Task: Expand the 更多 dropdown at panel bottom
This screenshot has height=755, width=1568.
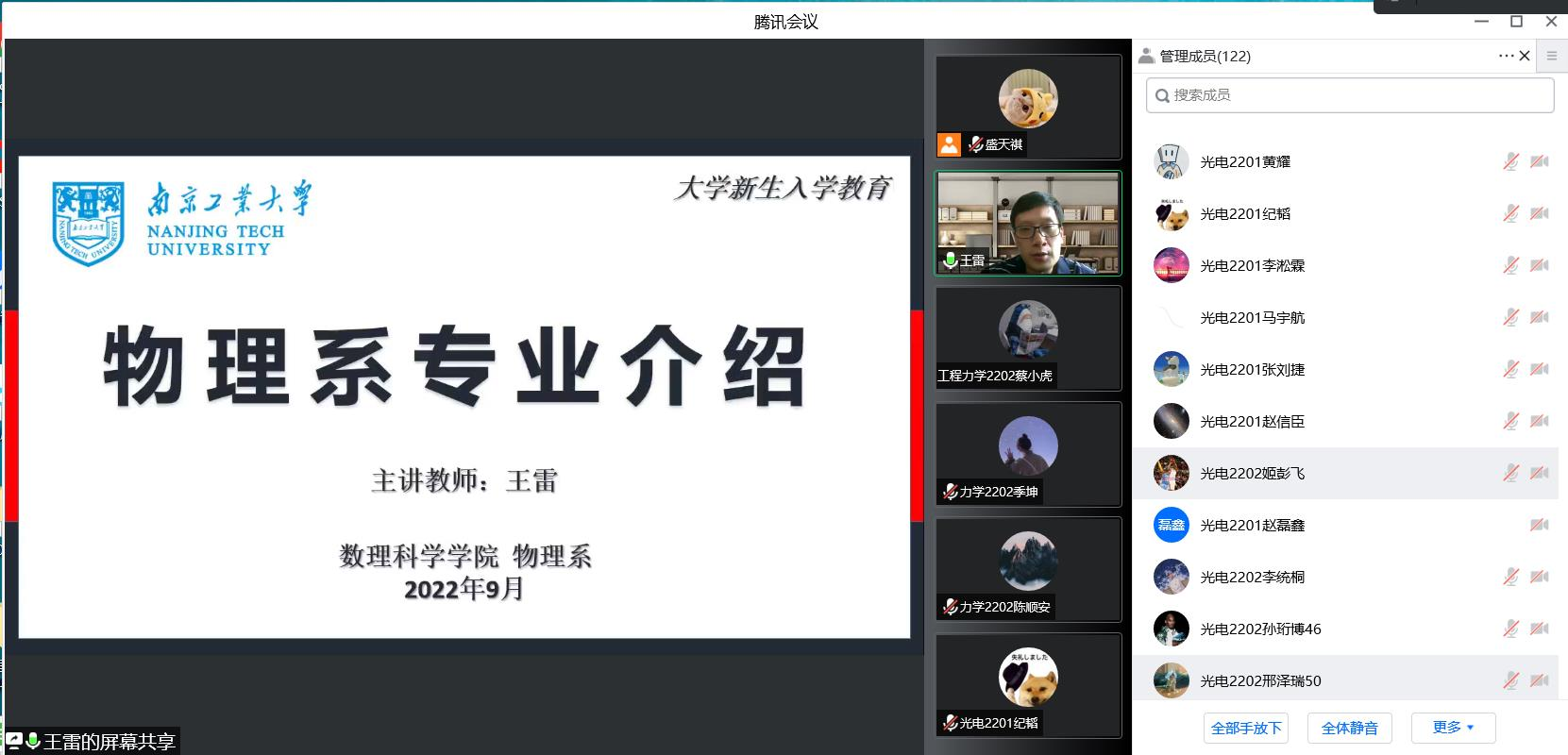Action: (x=1453, y=728)
